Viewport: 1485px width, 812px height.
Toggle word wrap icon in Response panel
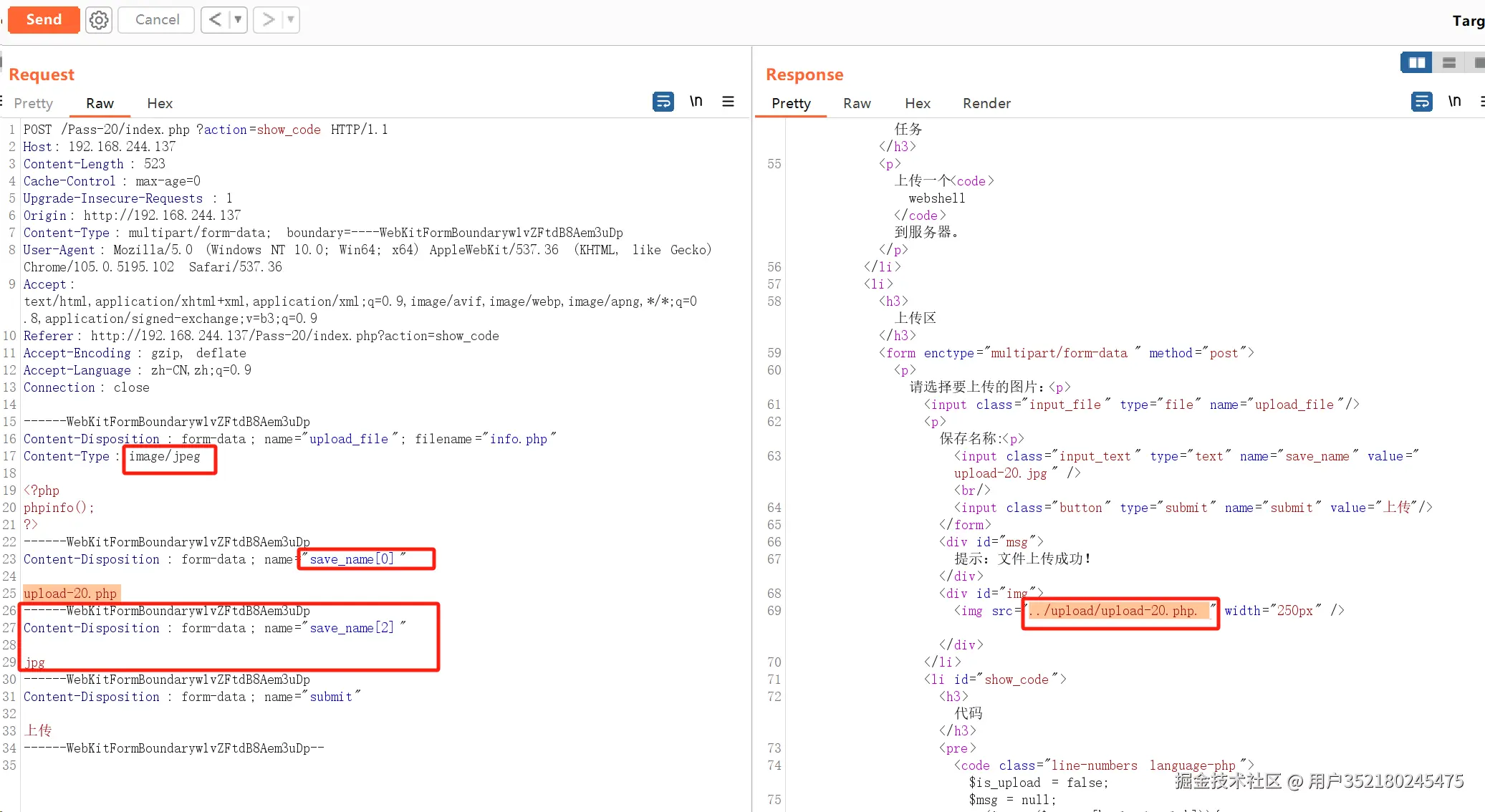pyautogui.click(x=1421, y=102)
